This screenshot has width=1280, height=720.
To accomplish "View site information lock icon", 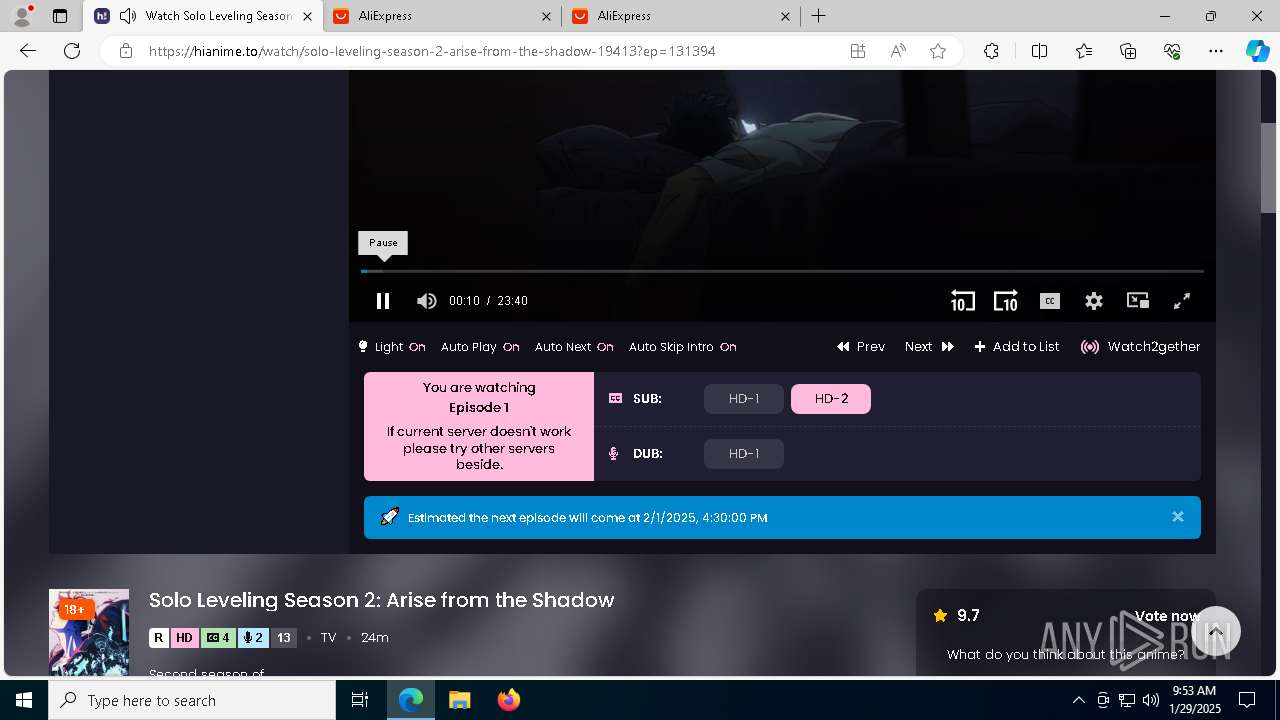I will click(x=126, y=51).
